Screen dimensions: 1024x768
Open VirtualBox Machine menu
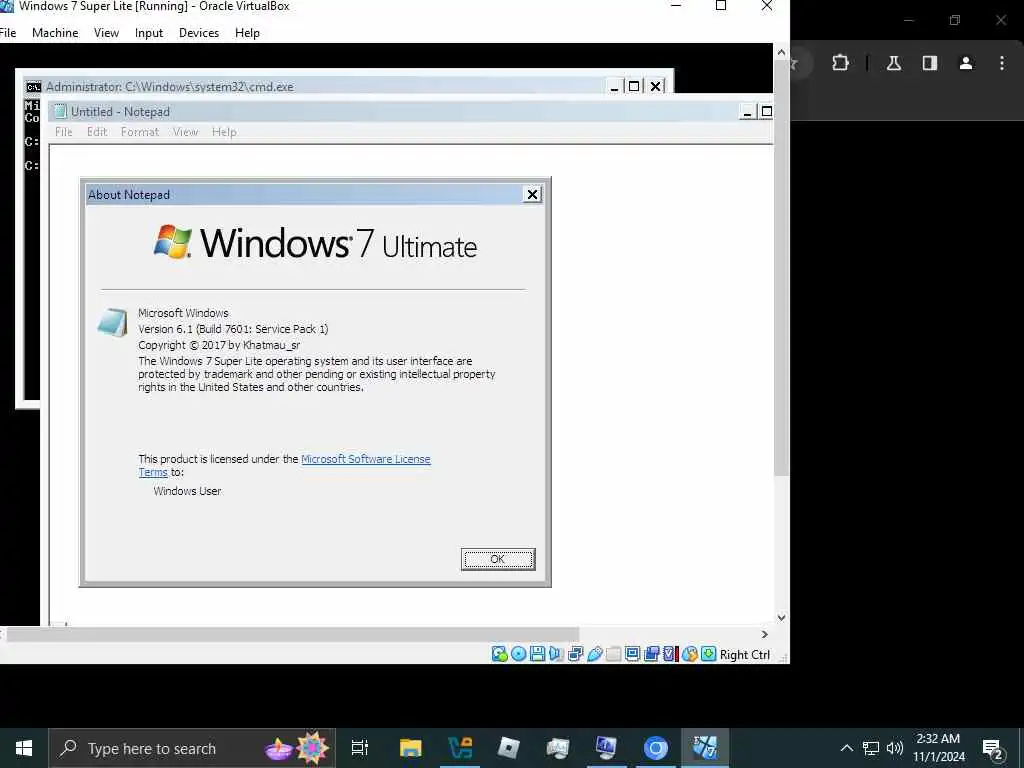[x=55, y=33]
